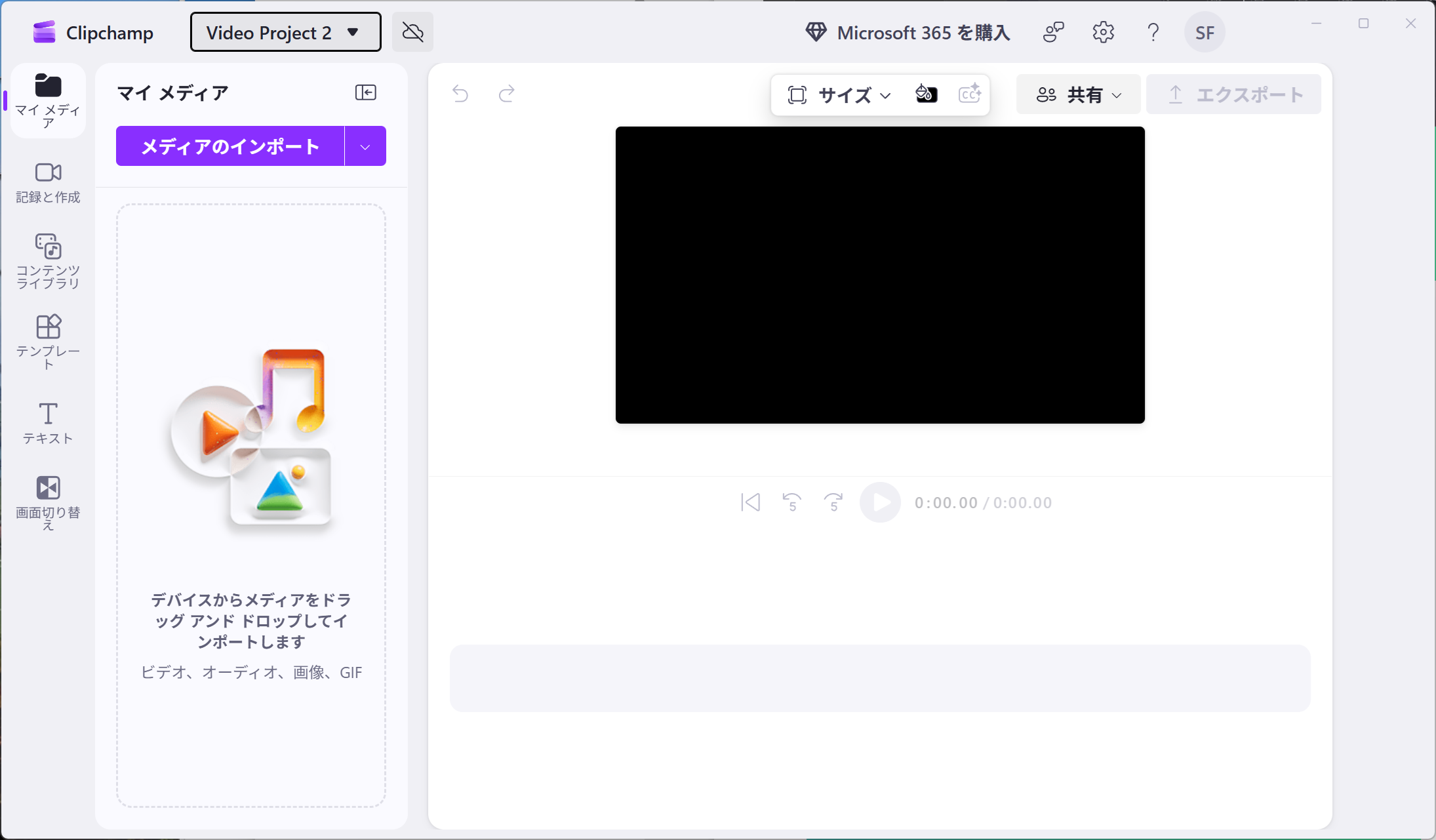Click the empty timeline track area
Image resolution: width=1436 pixels, height=840 pixels.
tap(879, 678)
